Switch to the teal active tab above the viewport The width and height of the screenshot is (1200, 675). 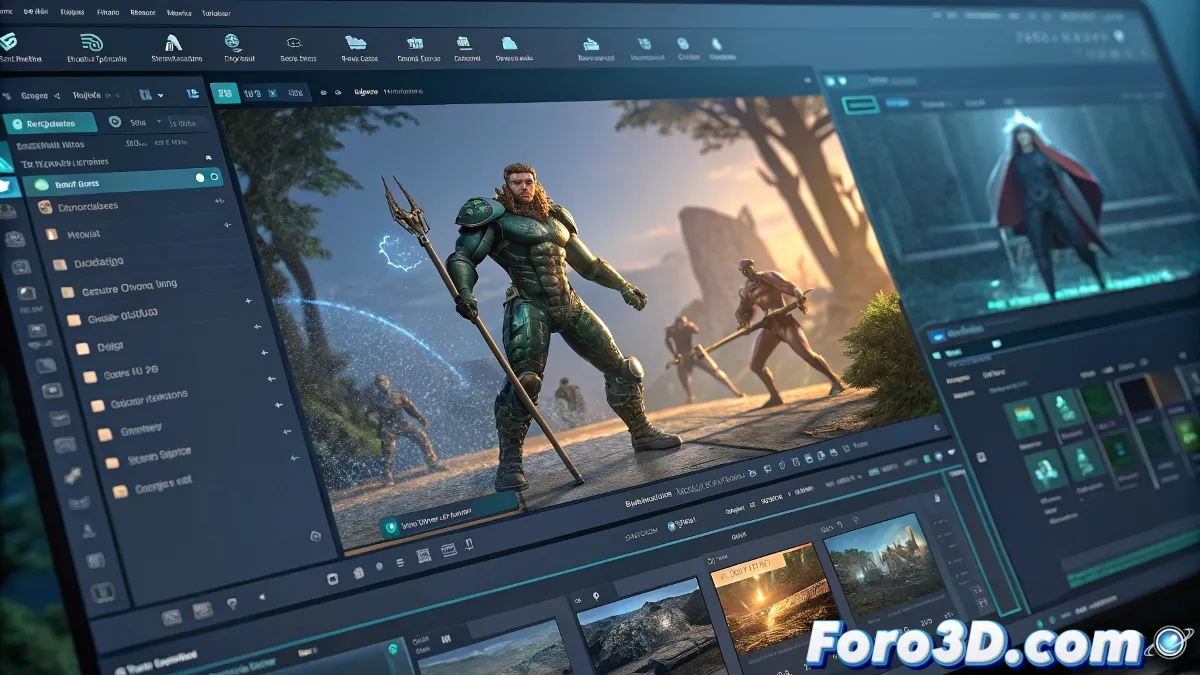tap(224, 93)
